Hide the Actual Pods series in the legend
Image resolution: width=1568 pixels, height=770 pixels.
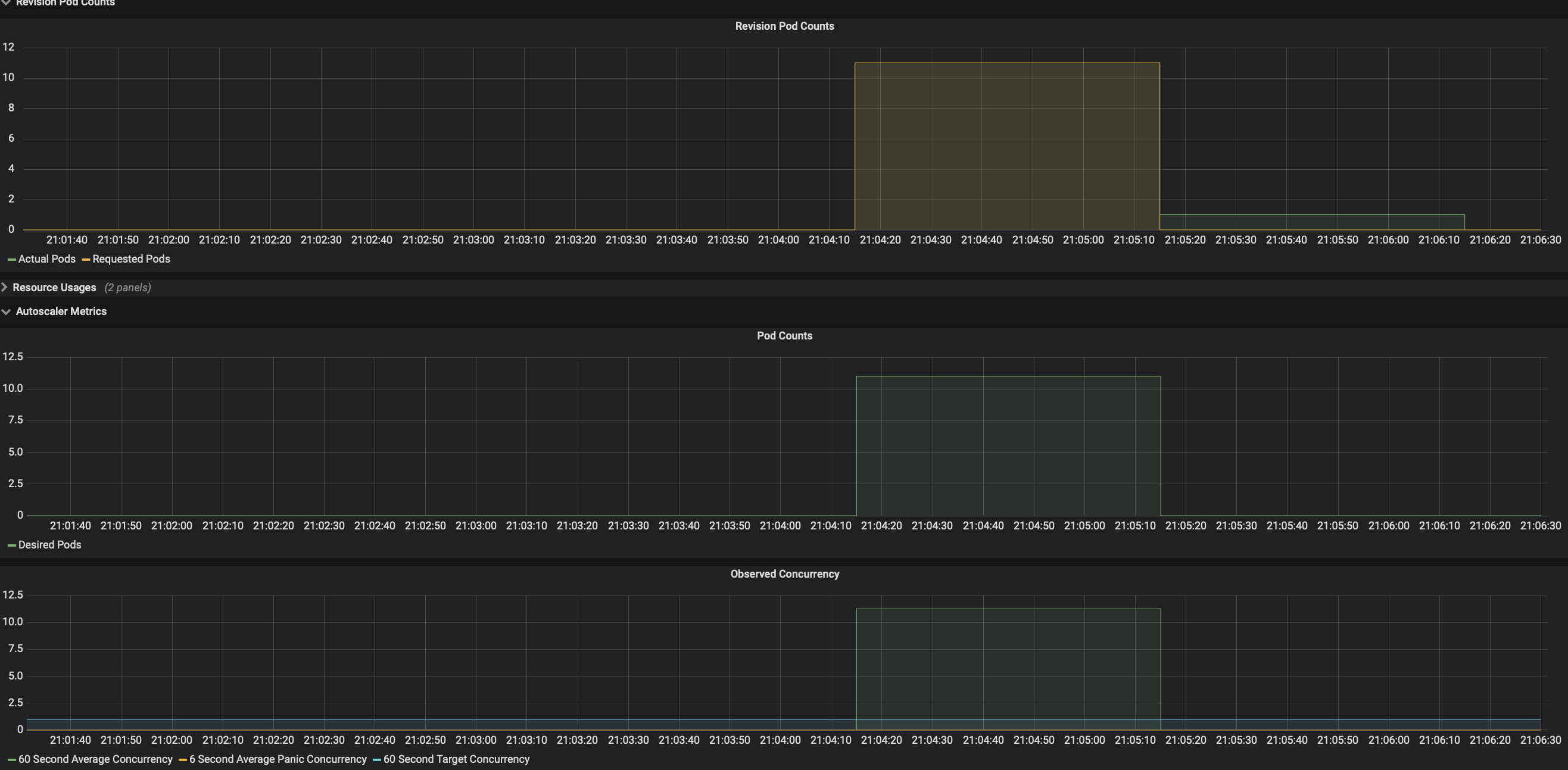coord(46,258)
